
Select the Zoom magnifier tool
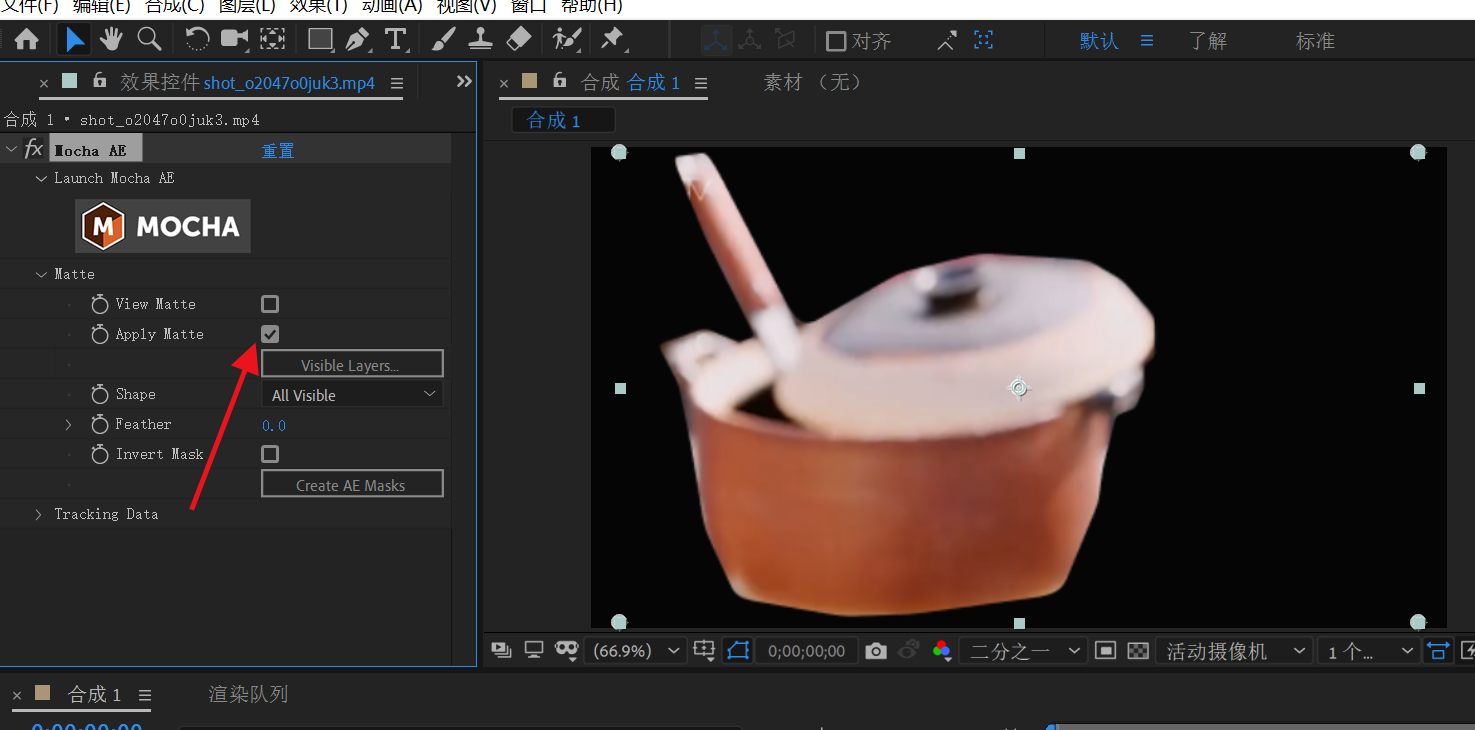point(149,40)
